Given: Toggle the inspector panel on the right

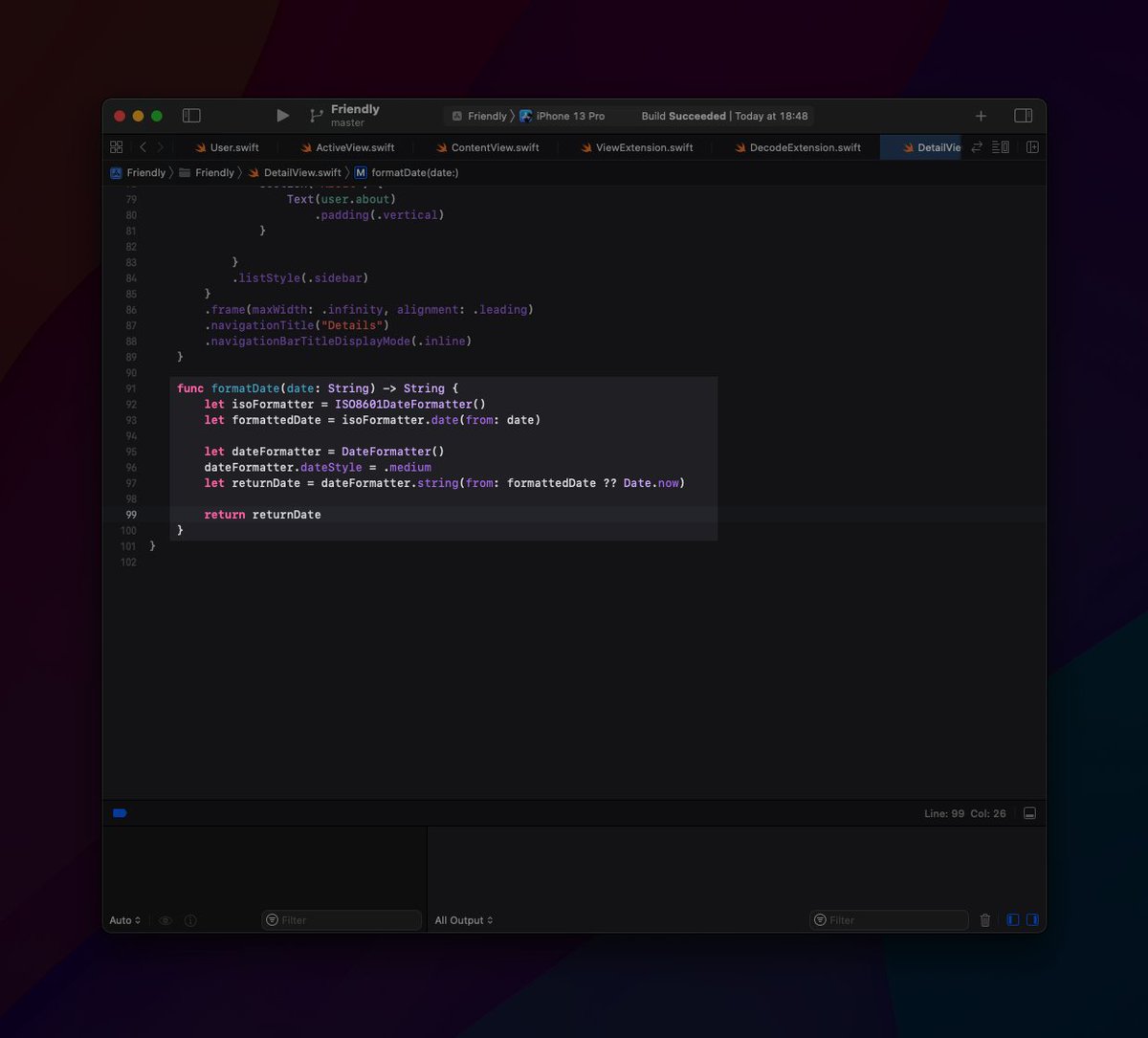Looking at the screenshot, I should pos(1023,116).
